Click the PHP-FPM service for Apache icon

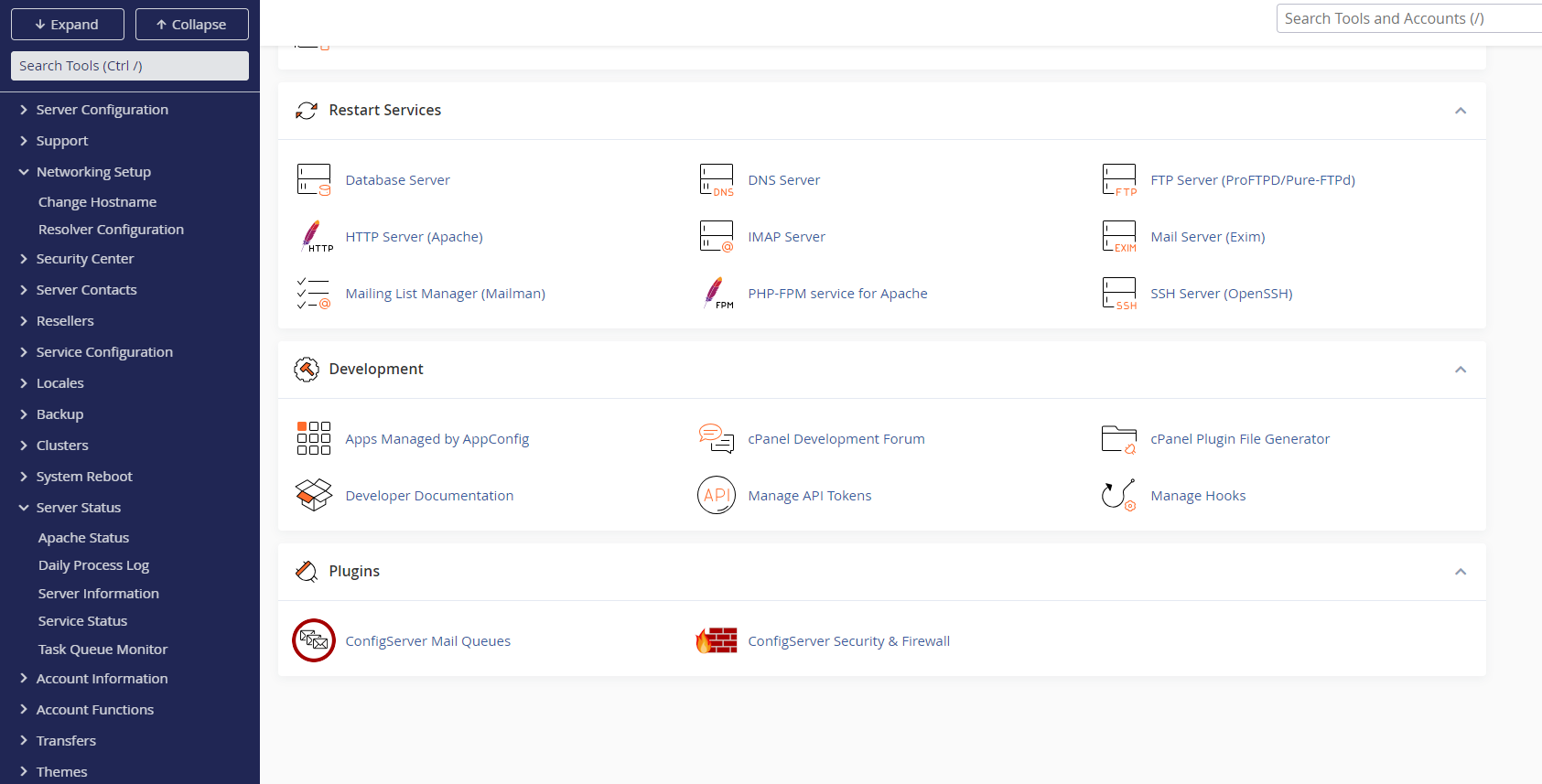(x=717, y=294)
